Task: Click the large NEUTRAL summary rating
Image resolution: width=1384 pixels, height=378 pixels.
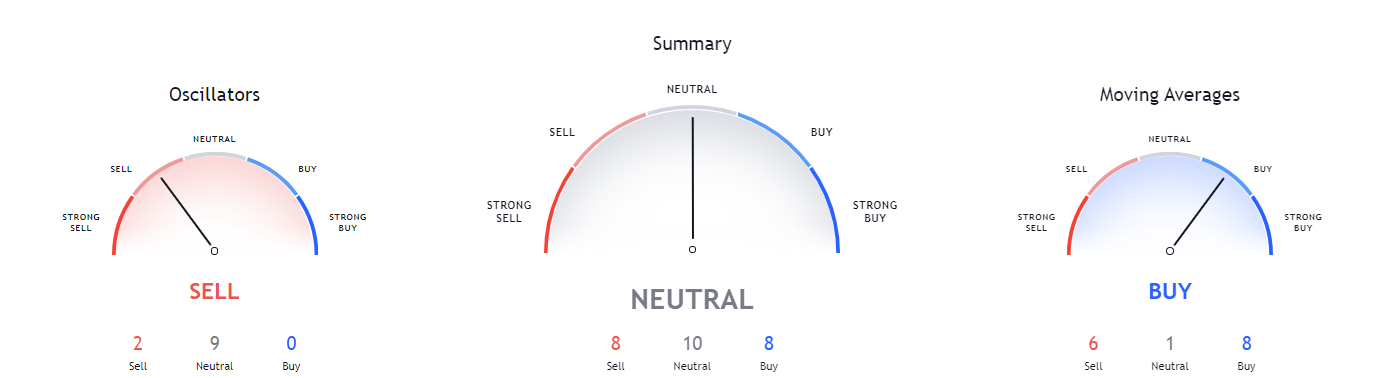Action: click(x=692, y=299)
